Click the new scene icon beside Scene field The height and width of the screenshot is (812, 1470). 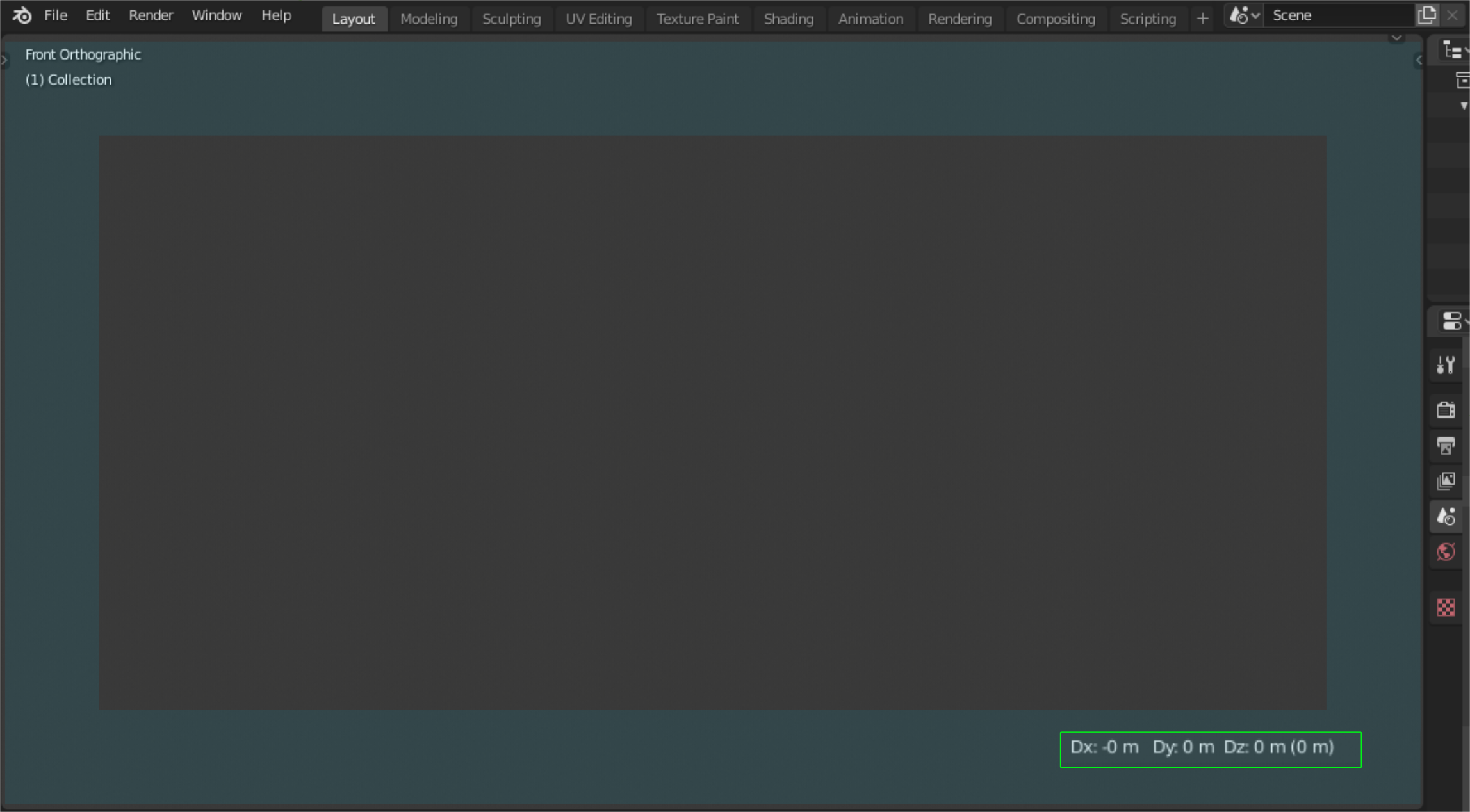(x=1427, y=15)
